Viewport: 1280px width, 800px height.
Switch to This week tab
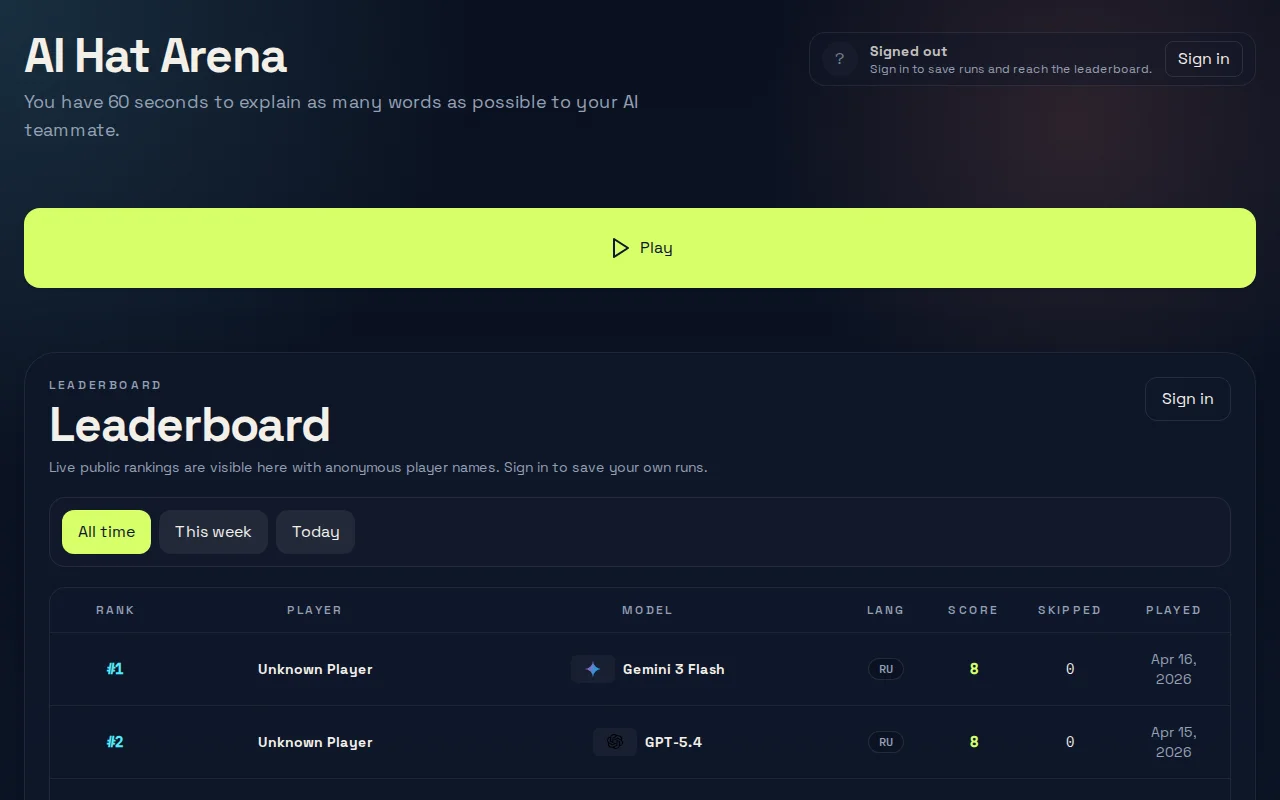[213, 532]
